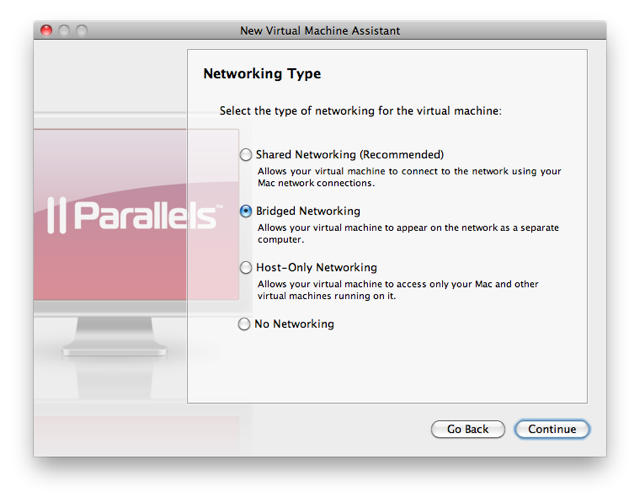
Task: Click the 'Host-Only Networking' label text
Action: click(x=316, y=268)
